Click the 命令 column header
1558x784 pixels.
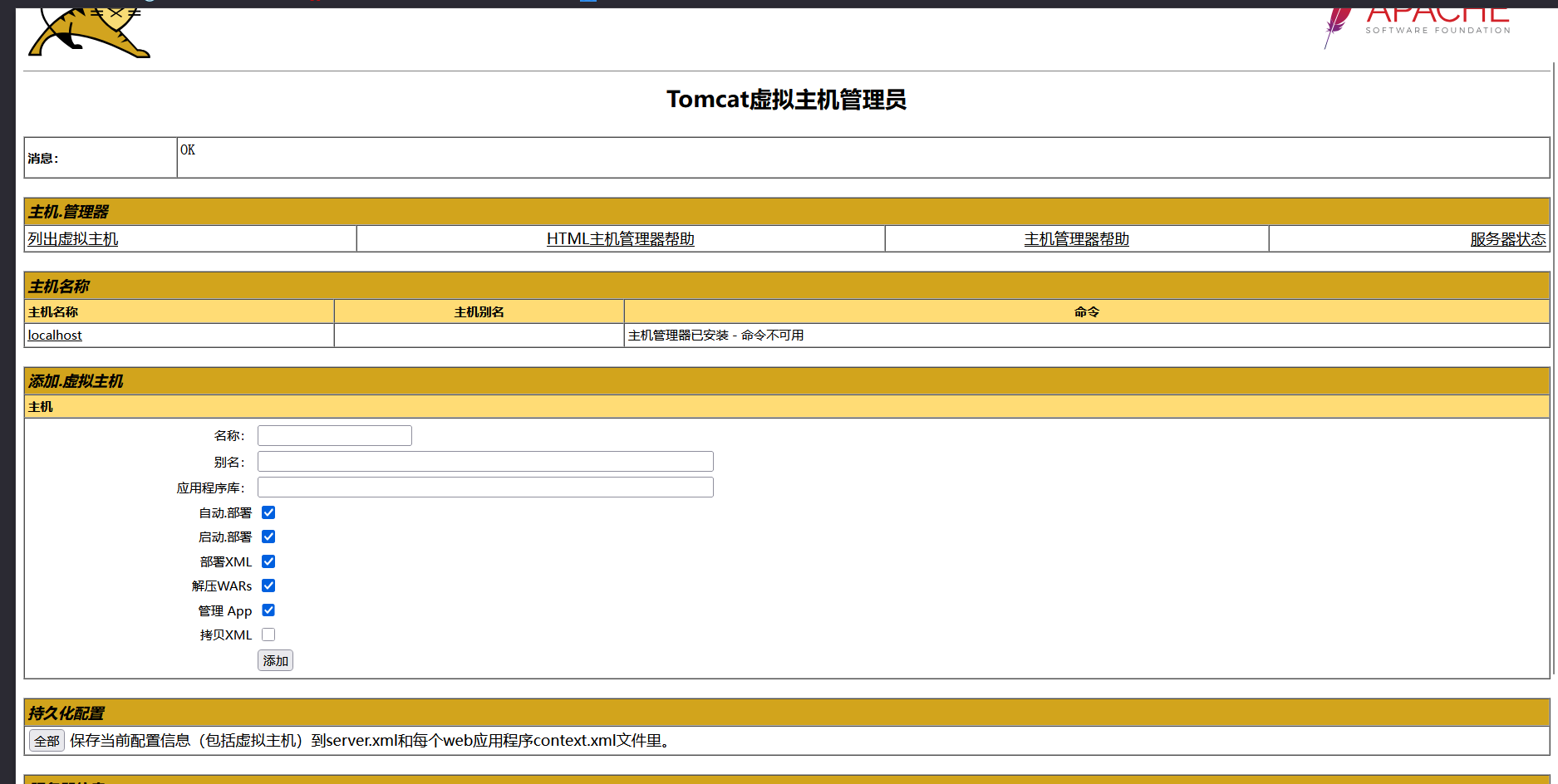tap(1087, 312)
